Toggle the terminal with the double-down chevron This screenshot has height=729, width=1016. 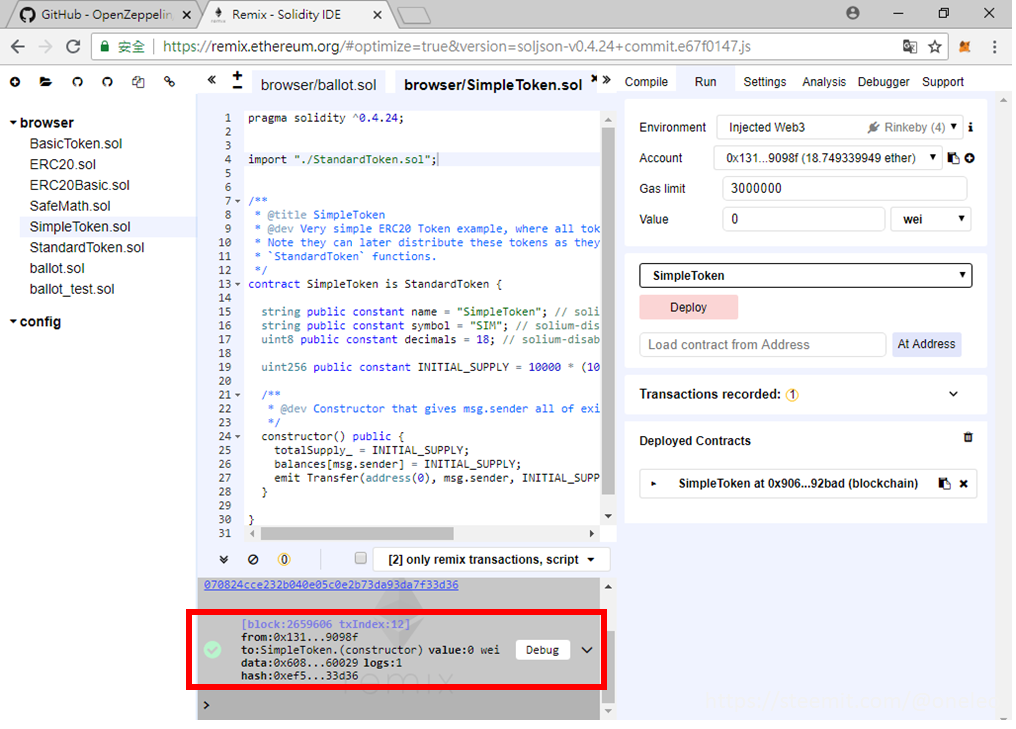click(224, 559)
